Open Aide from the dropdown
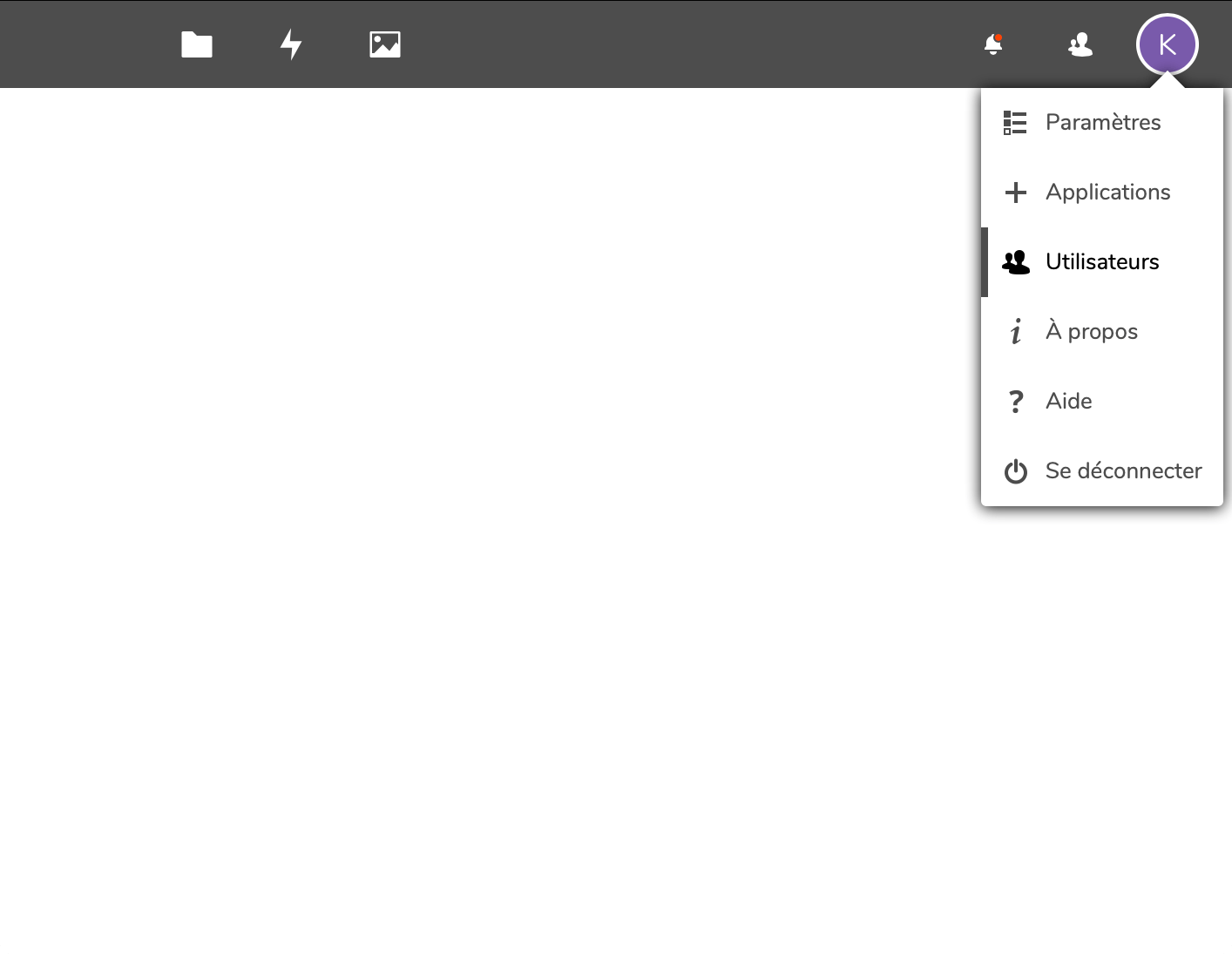 tap(1068, 401)
